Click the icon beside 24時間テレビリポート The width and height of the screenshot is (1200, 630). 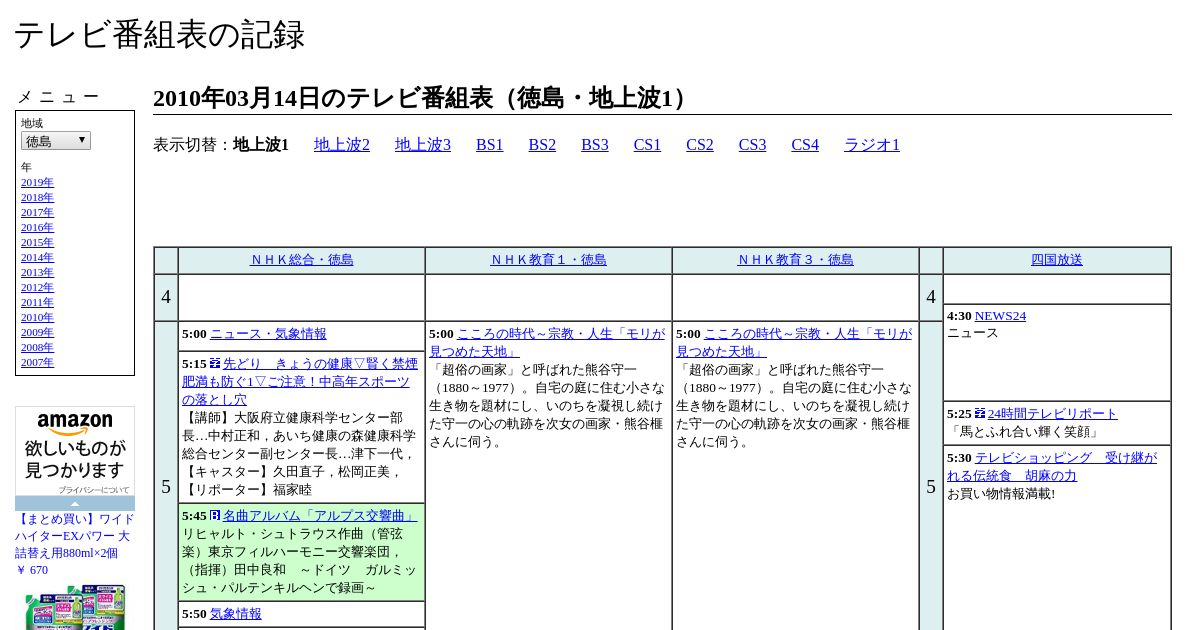980,414
